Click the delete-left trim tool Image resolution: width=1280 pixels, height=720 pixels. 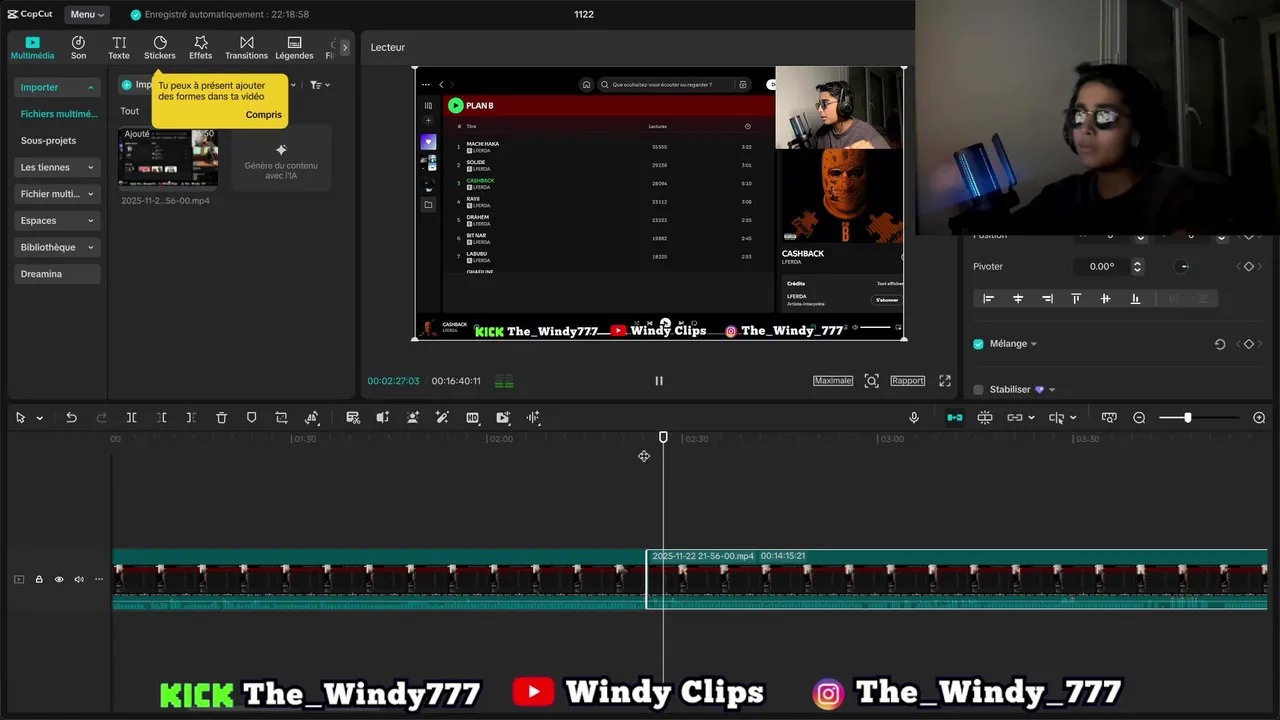point(162,418)
